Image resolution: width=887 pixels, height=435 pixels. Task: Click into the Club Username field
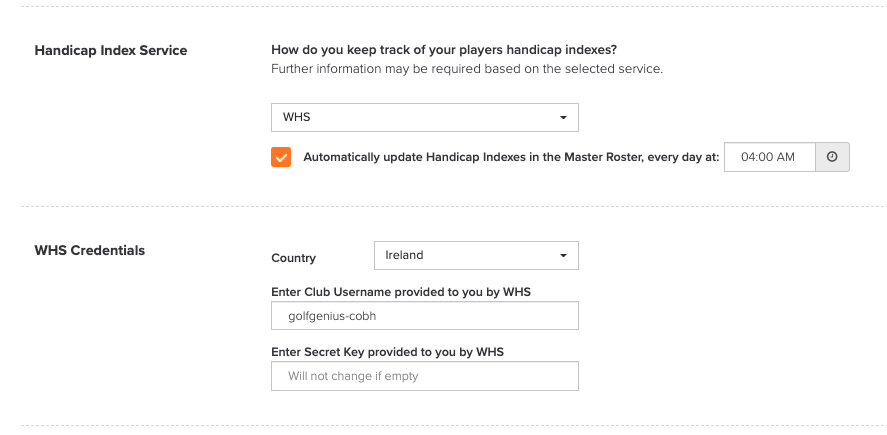[425, 316]
